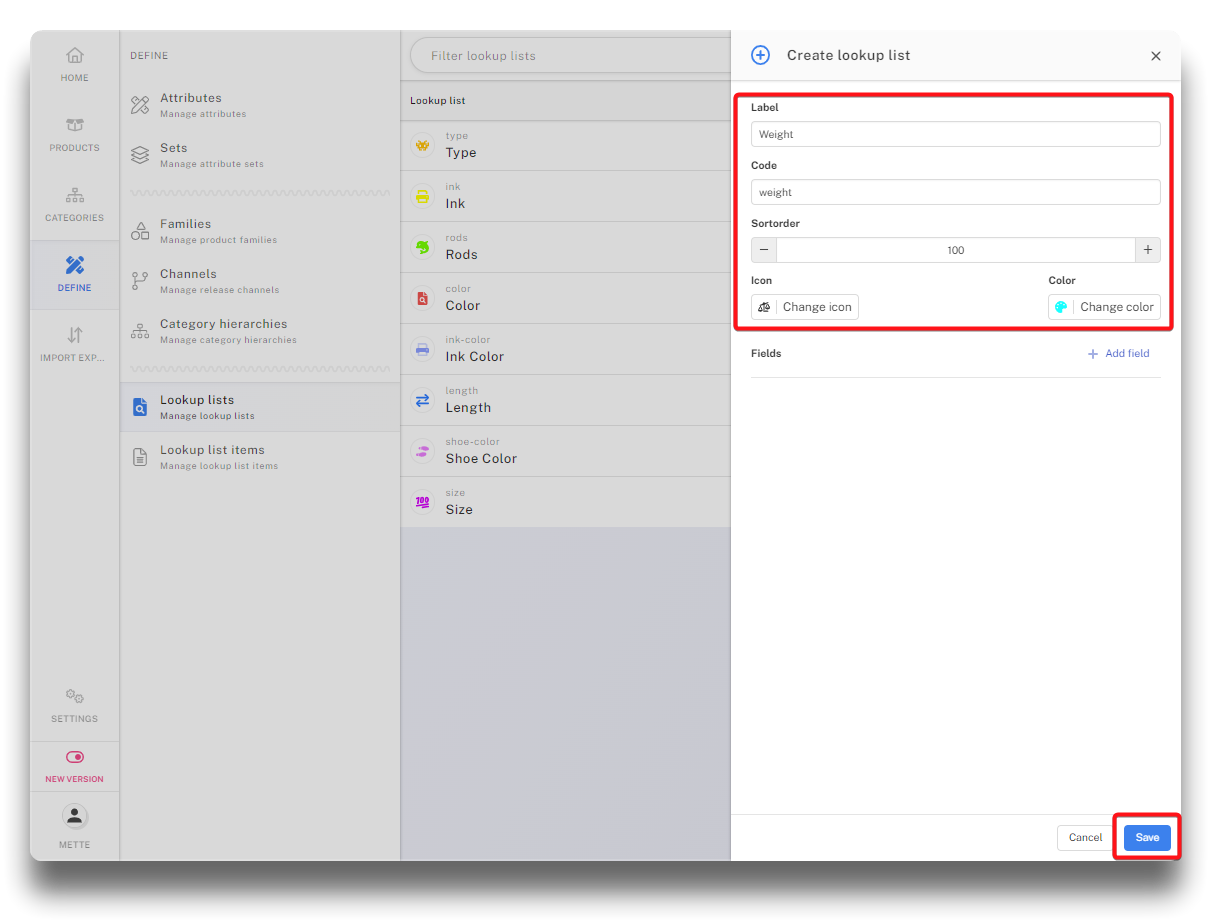Open Attributes in the Define menu

coord(191,105)
